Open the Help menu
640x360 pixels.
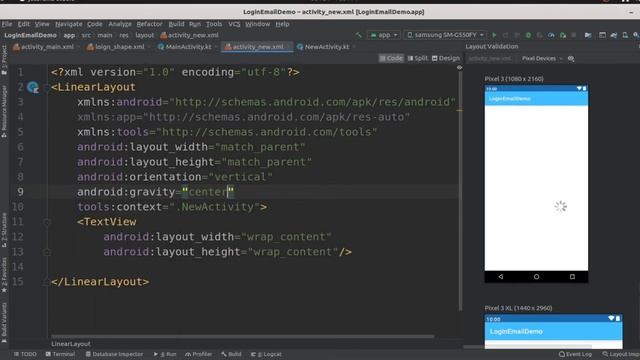click(282, 24)
